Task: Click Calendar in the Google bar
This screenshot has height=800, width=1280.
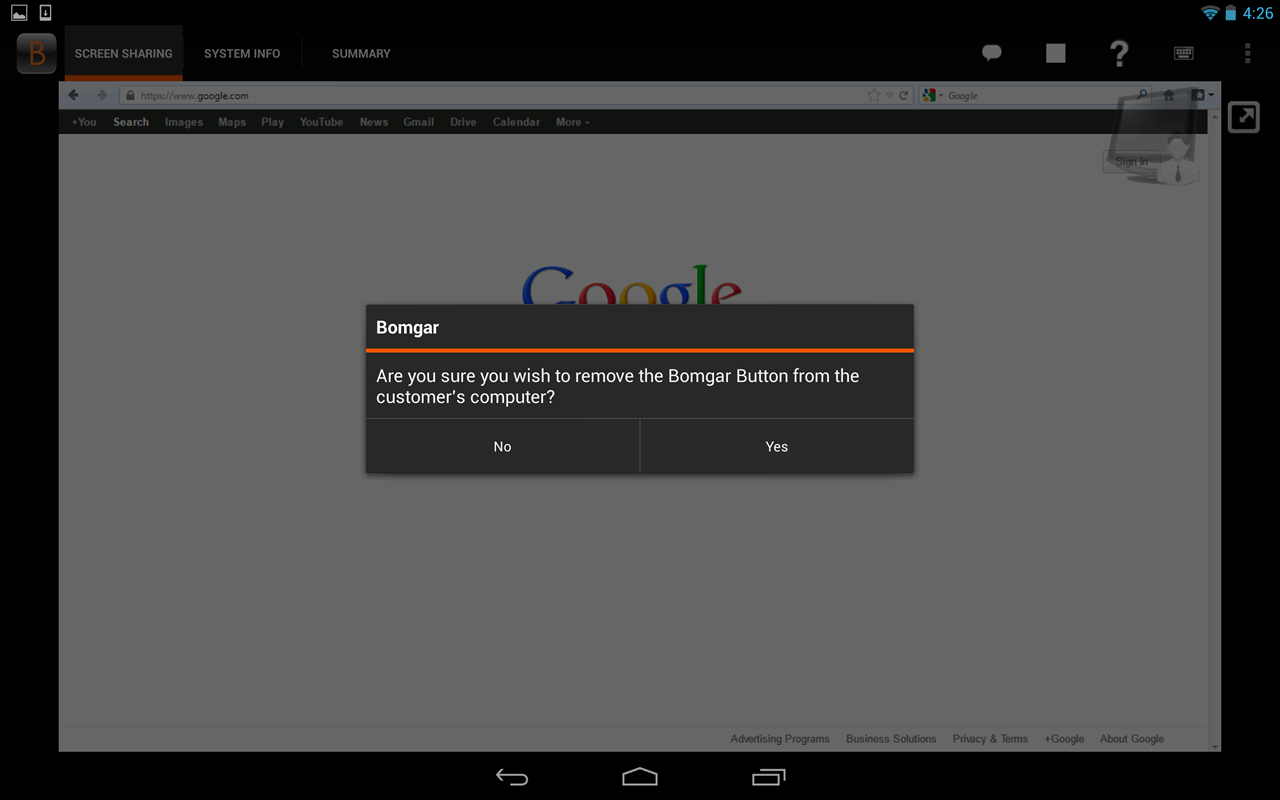Action: [x=516, y=122]
